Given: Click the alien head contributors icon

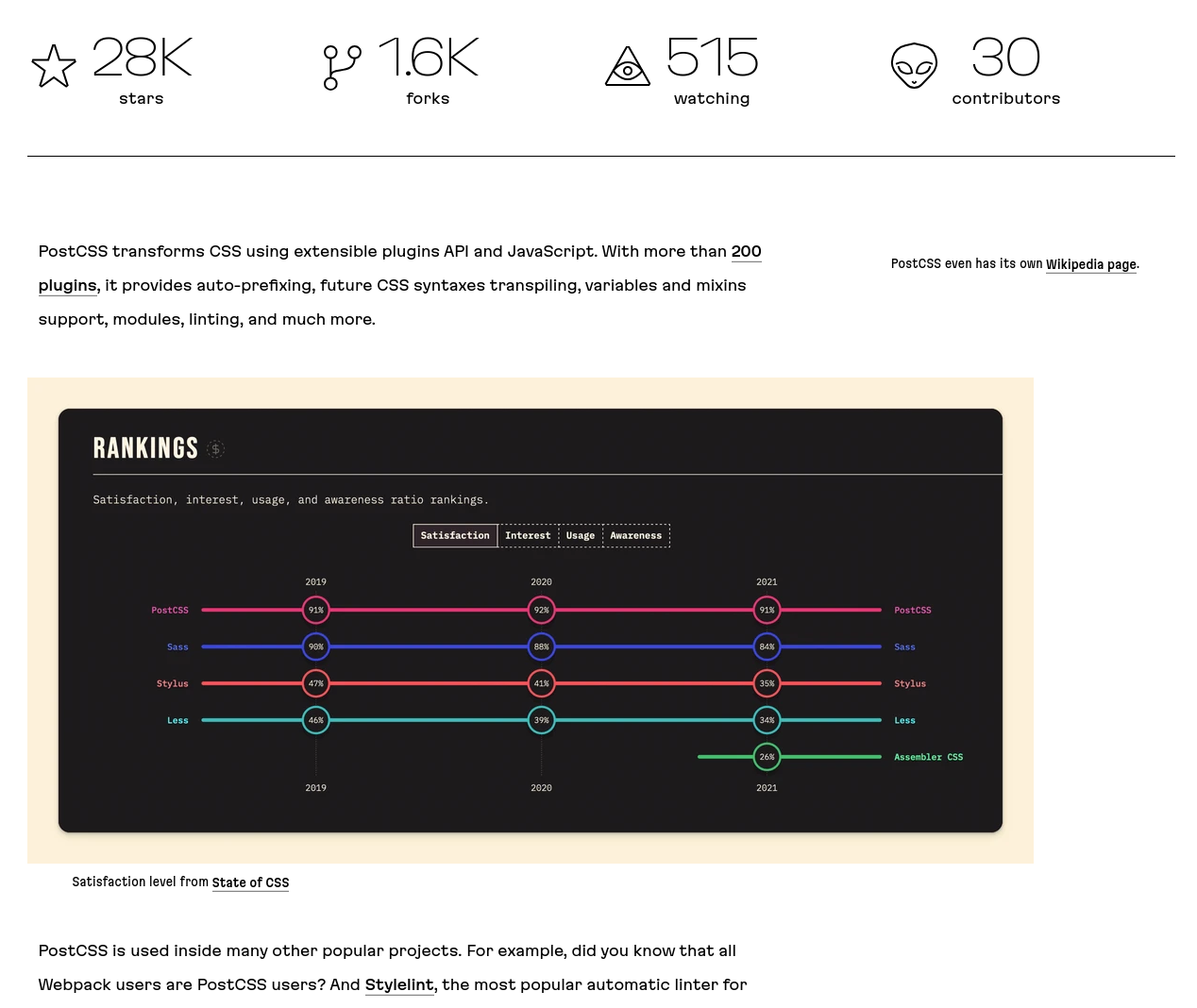Looking at the screenshot, I should 914,66.
